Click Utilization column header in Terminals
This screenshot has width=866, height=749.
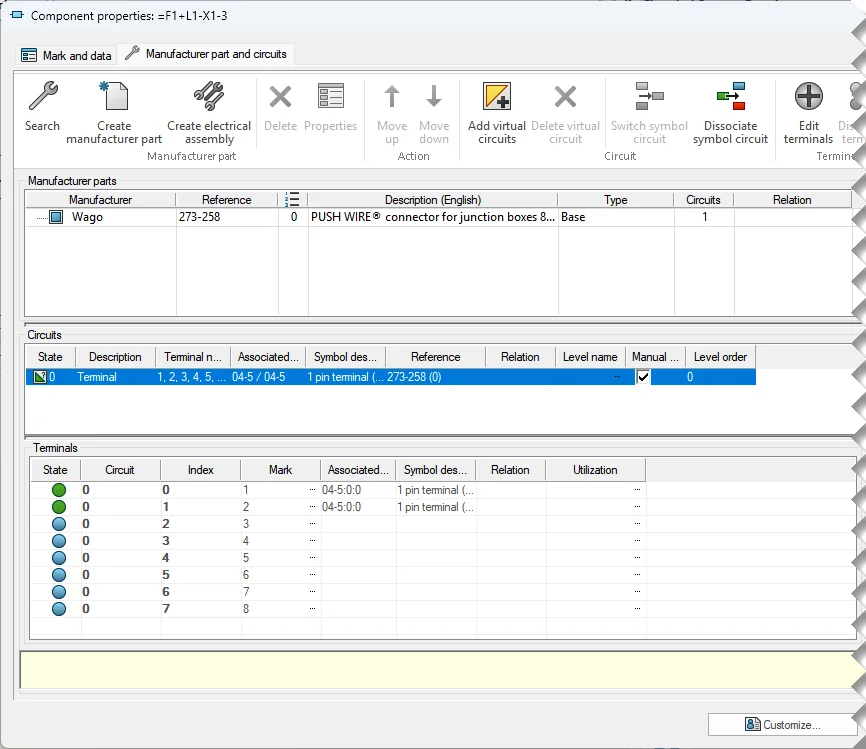point(595,470)
